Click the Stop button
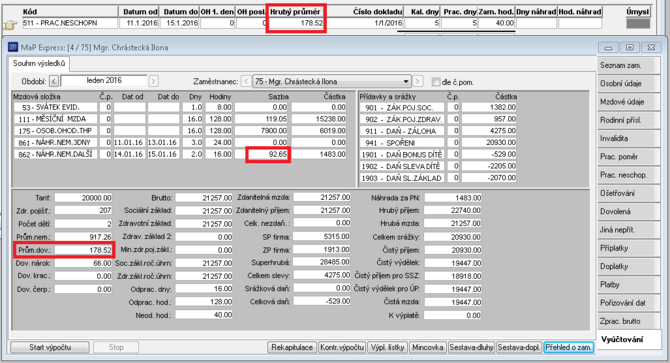 point(116,347)
